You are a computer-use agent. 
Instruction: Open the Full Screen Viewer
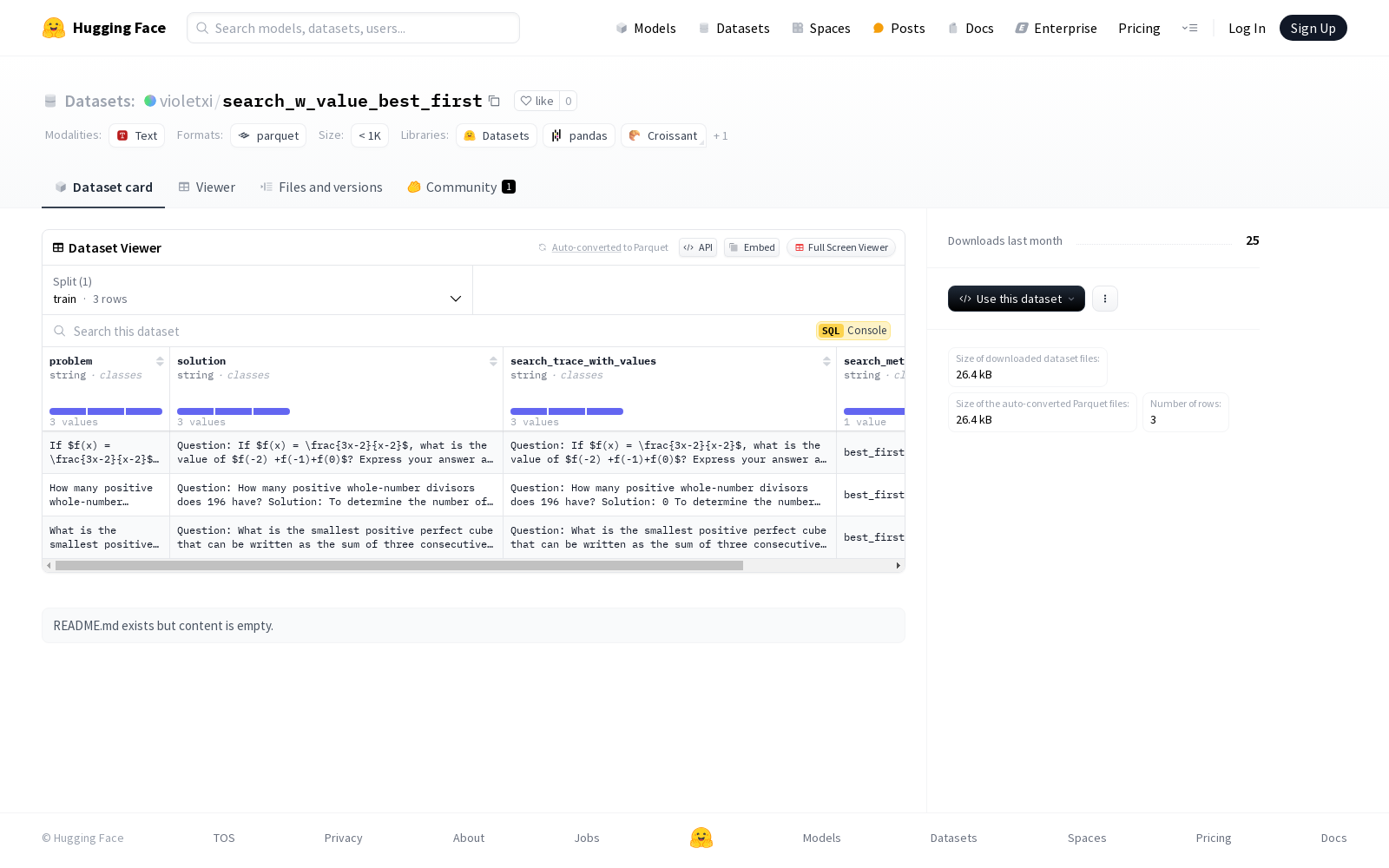841,247
